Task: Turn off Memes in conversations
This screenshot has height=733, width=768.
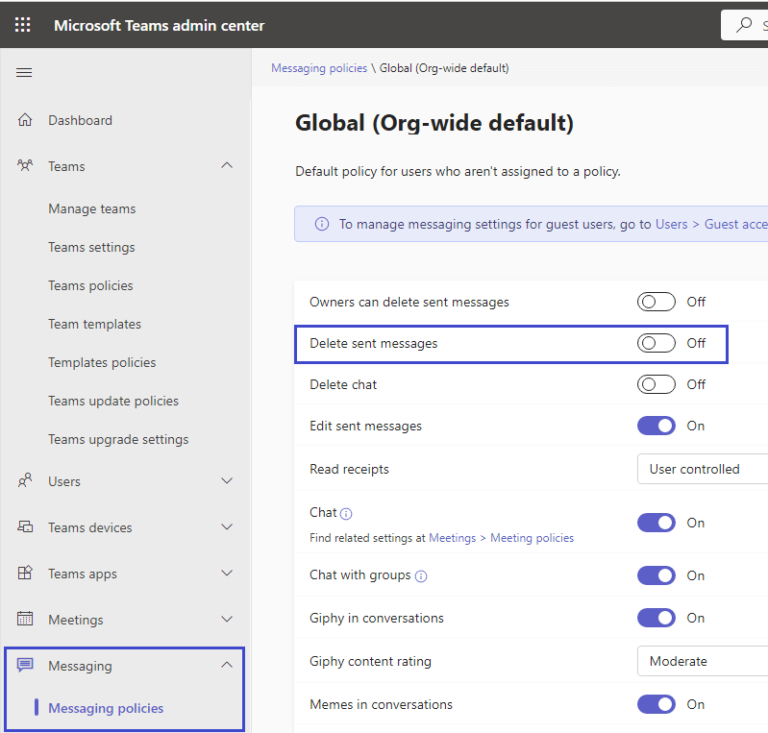Action: [x=656, y=704]
